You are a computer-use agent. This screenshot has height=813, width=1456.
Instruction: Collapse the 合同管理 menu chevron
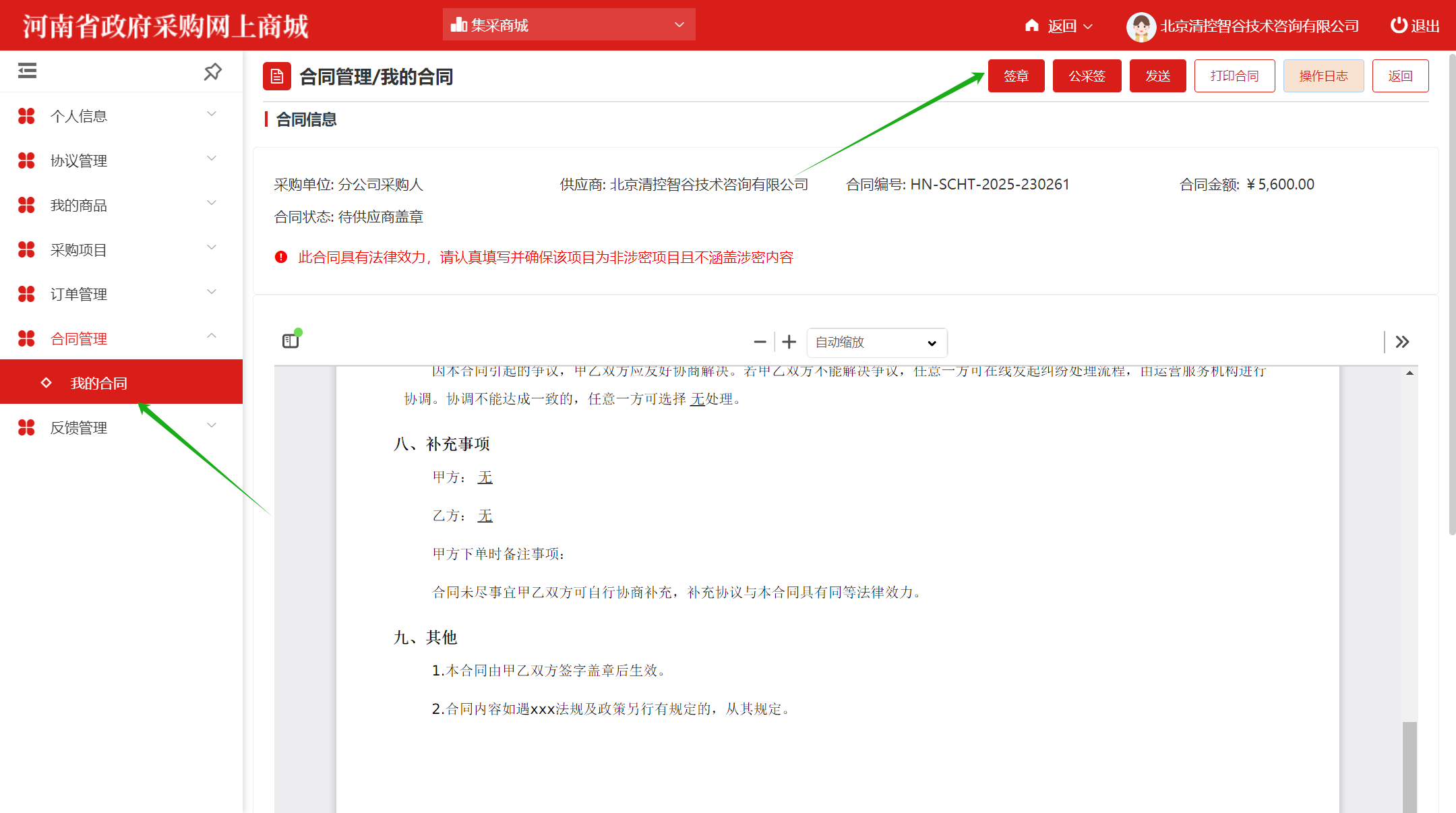[x=212, y=336]
